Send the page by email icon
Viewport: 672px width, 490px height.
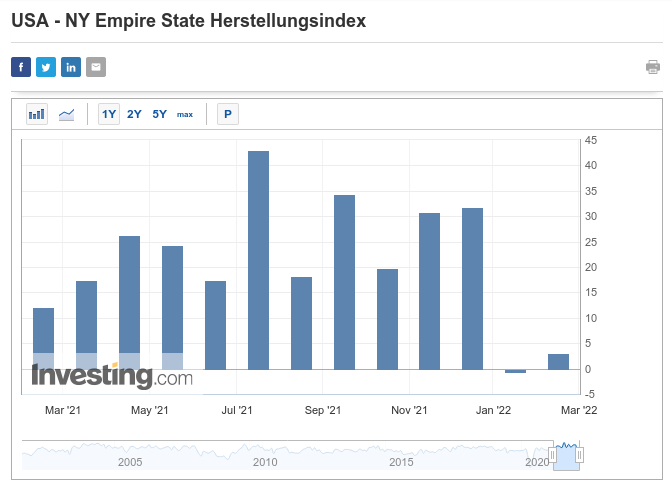pyautogui.click(x=96, y=67)
